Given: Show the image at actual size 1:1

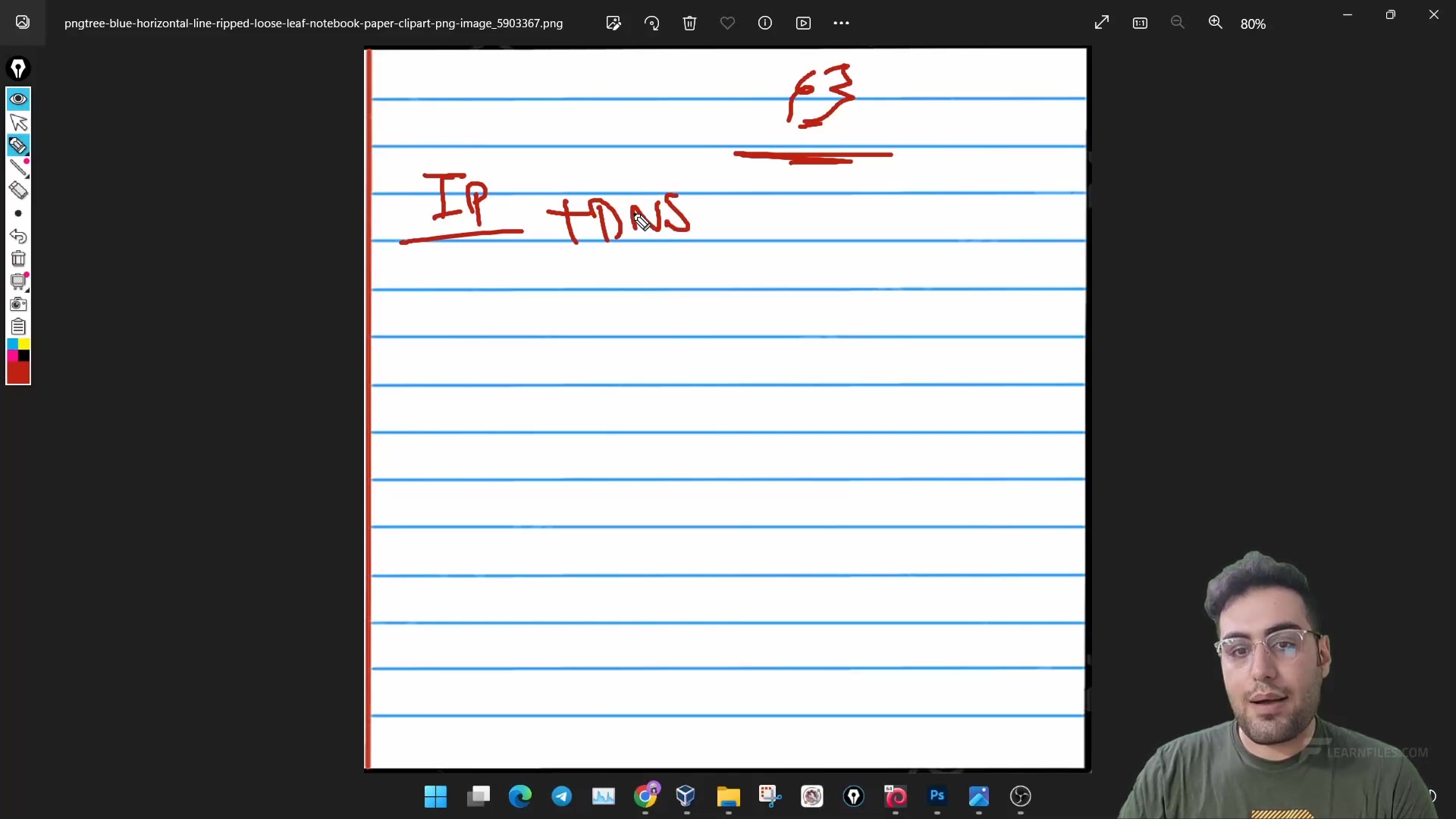Looking at the screenshot, I should [x=1140, y=23].
